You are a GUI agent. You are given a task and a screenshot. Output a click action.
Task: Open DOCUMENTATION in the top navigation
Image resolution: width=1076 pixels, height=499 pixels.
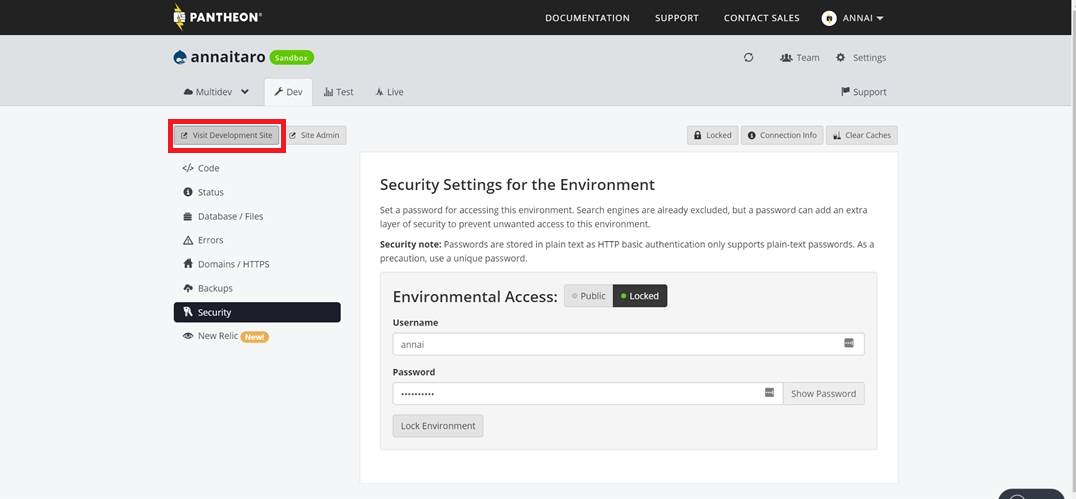pyautogui.click(x=587, y=19)
